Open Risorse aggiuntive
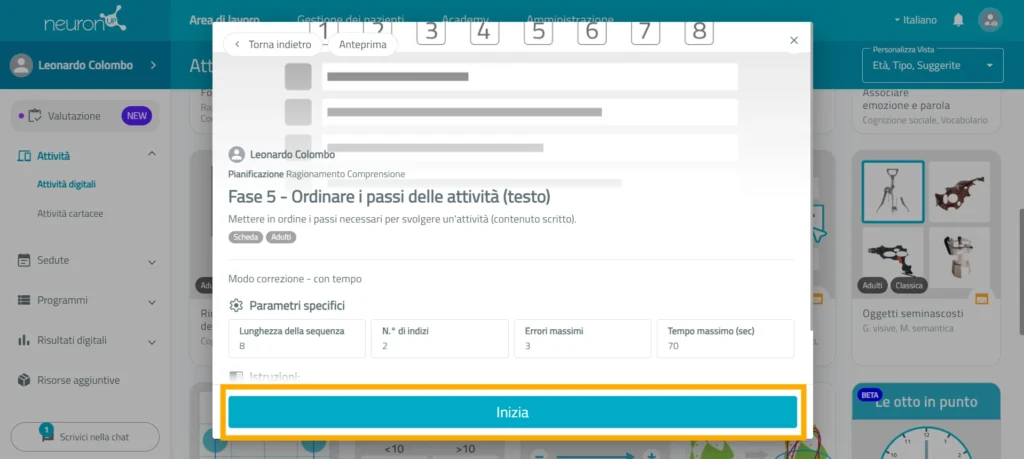 click(x=78, y=380)
